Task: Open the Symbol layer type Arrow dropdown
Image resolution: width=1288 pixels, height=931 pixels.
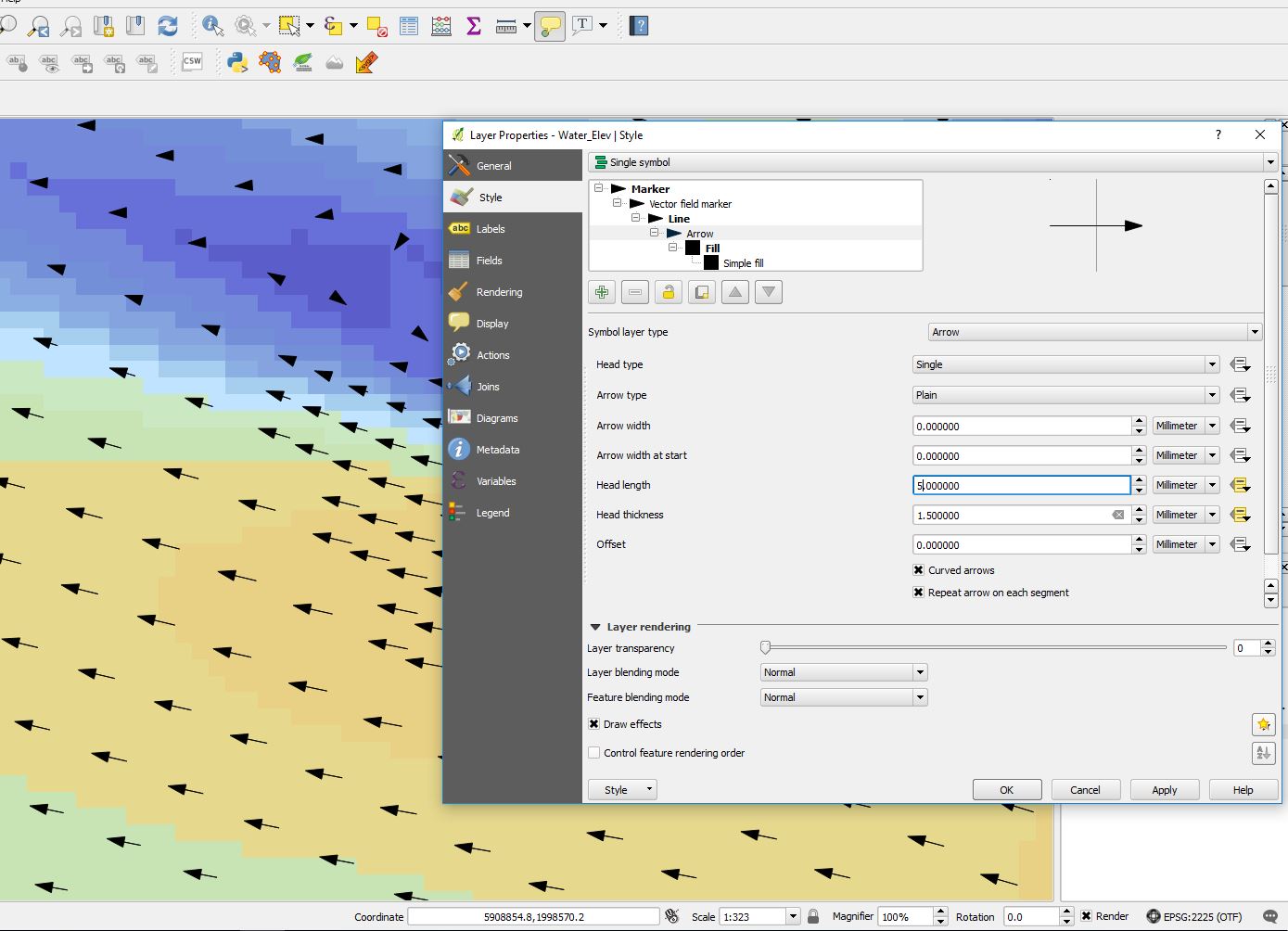Action: pyautogui.click(x=1095, y=332)
